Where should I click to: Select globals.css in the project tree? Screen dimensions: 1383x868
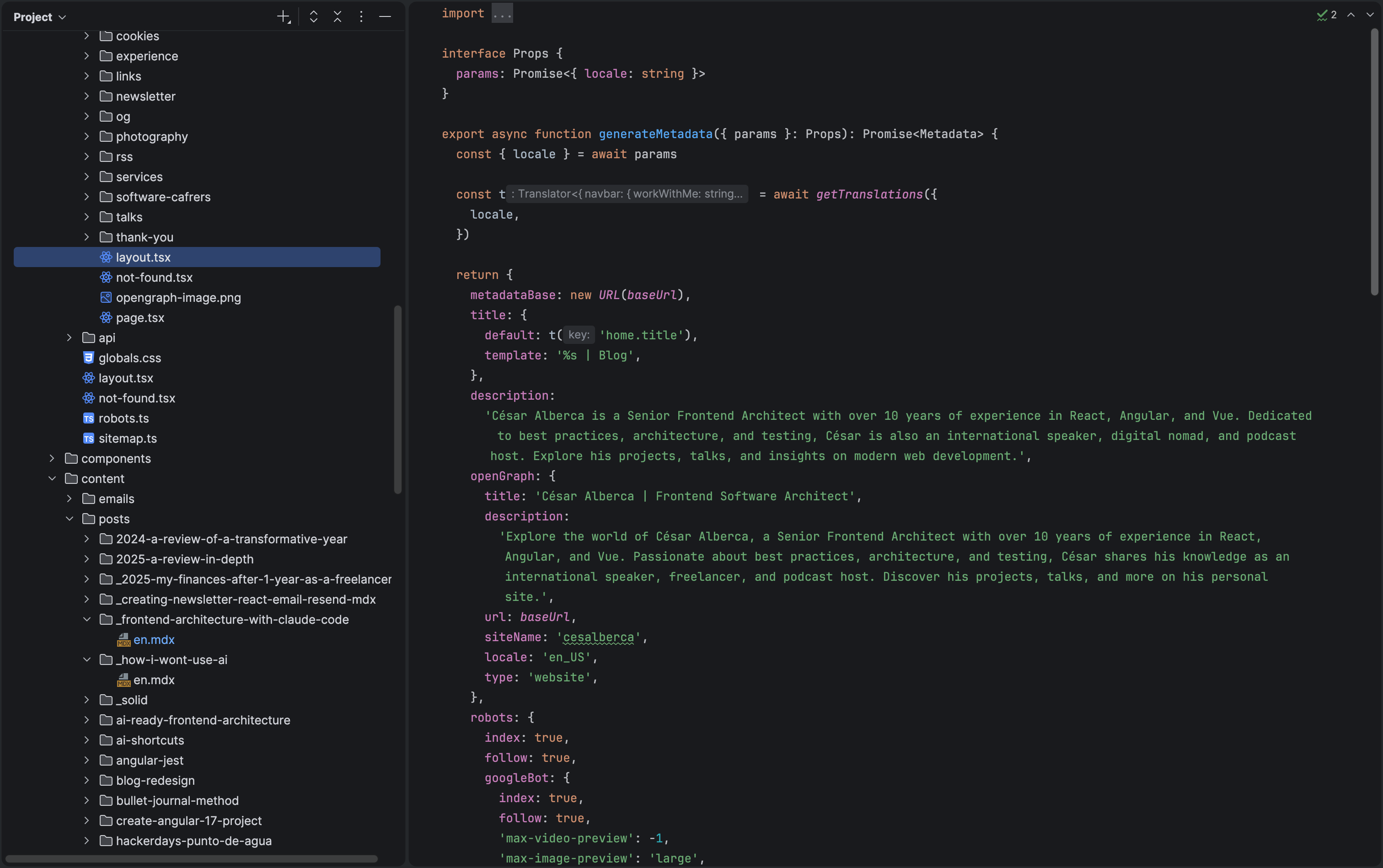pyautogui.click(x=130, y=358)
